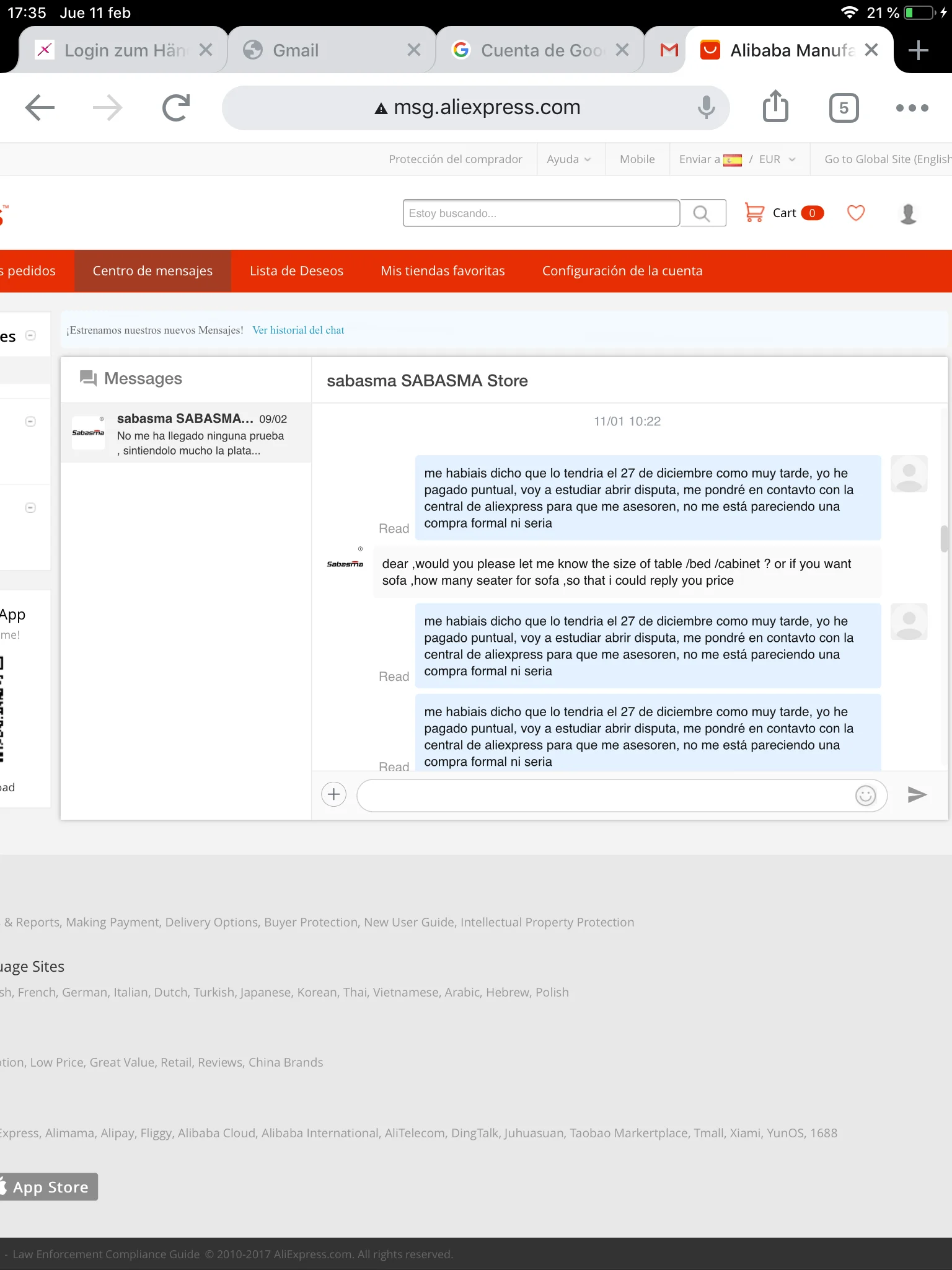Select Centro de mensajes menu item
Image resolution: width=952 pixels, height=1270 pixels.
[152, 271]
